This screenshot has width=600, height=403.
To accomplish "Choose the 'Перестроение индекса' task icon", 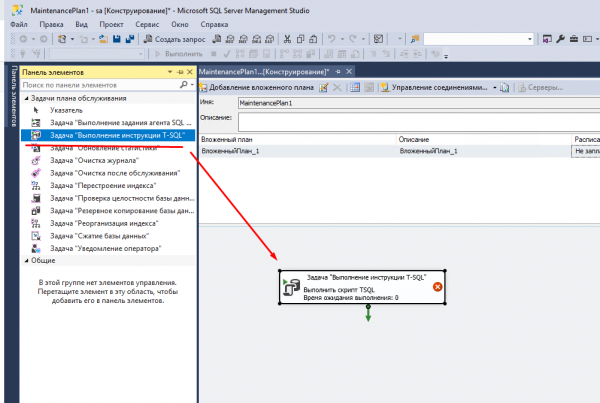I will tap(36, 185).
